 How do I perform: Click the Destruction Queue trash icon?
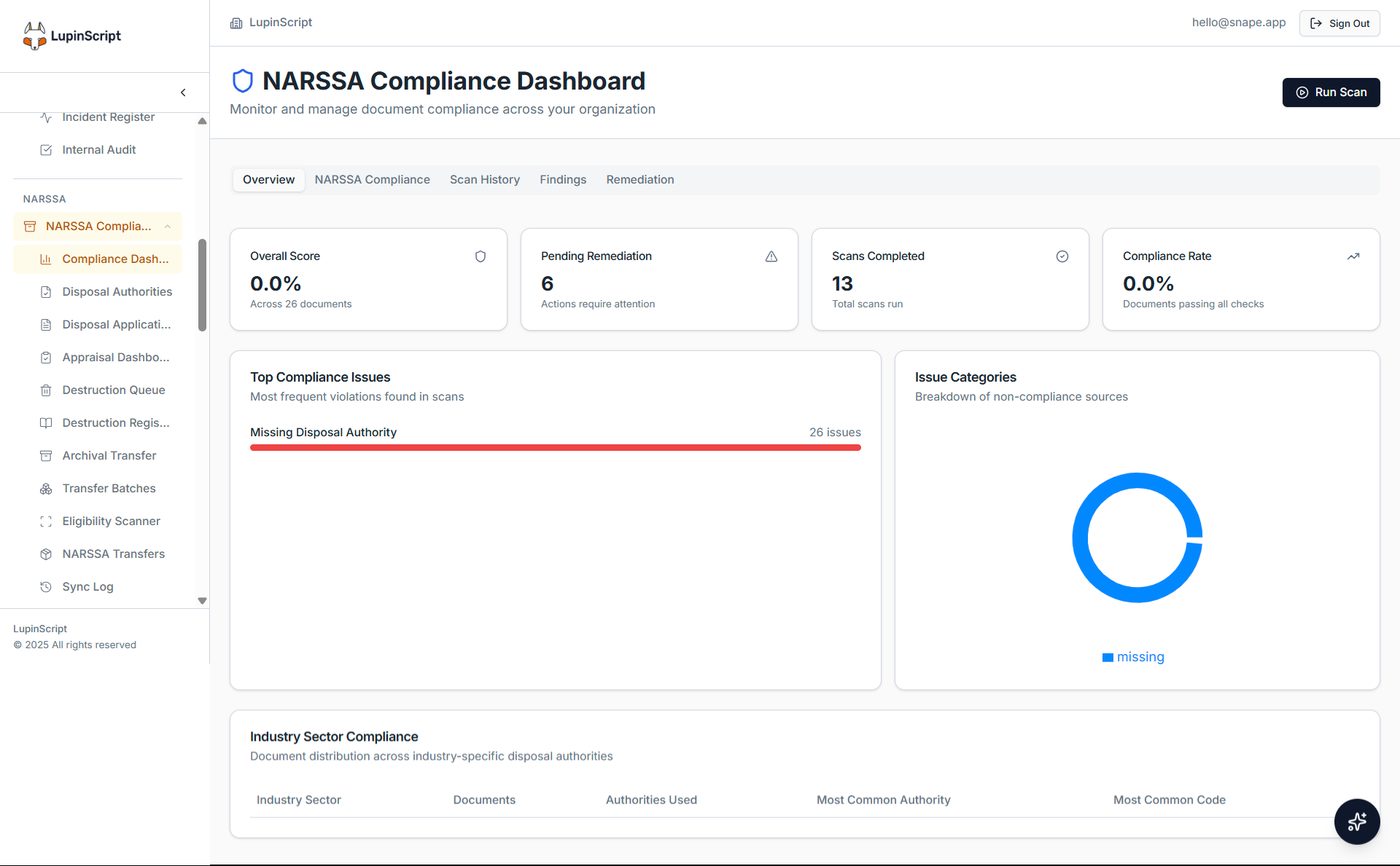pyautogui.click(x=45, y=390)
